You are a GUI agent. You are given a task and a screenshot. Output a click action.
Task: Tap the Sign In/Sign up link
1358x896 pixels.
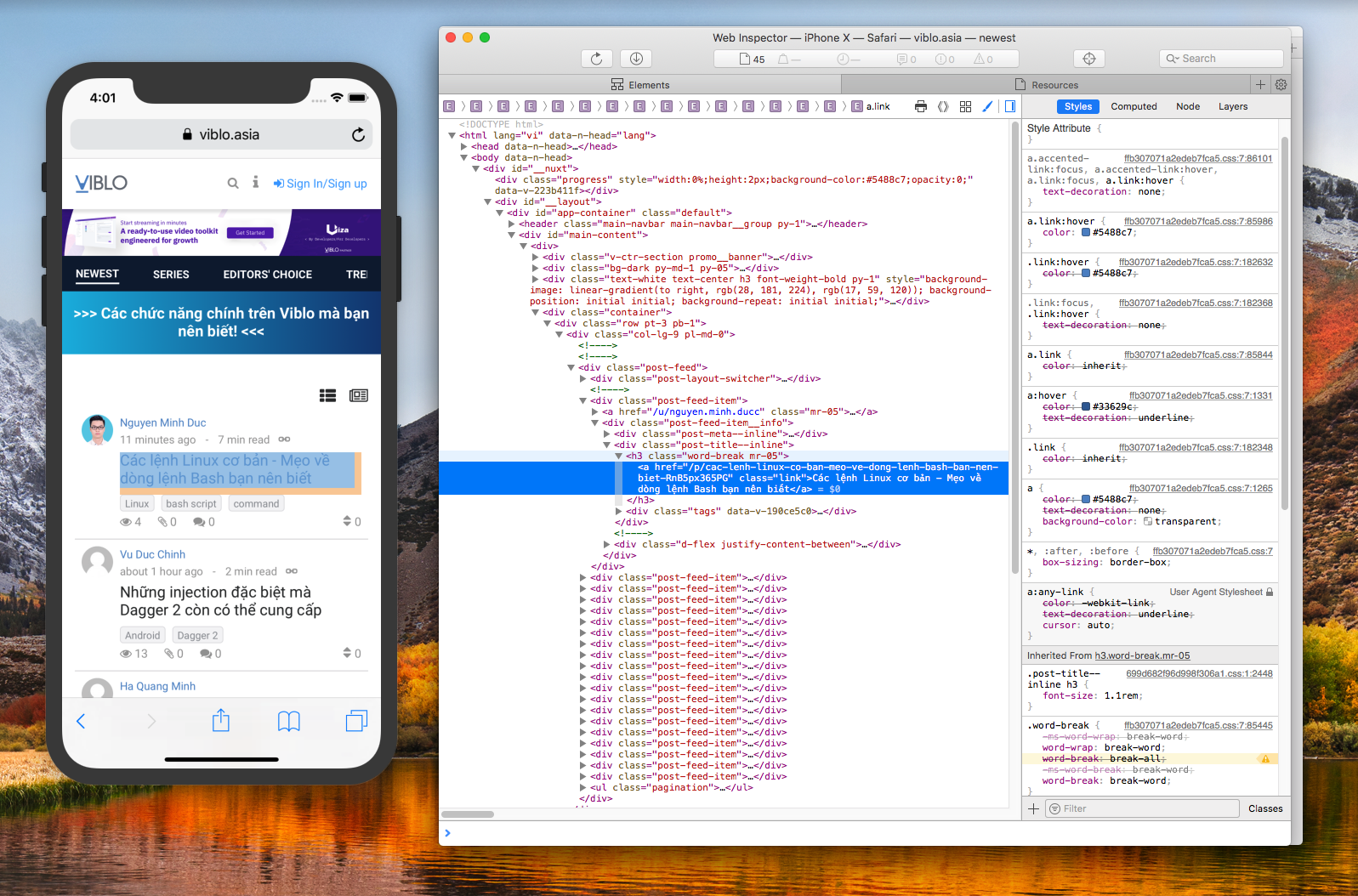point(320,184)
